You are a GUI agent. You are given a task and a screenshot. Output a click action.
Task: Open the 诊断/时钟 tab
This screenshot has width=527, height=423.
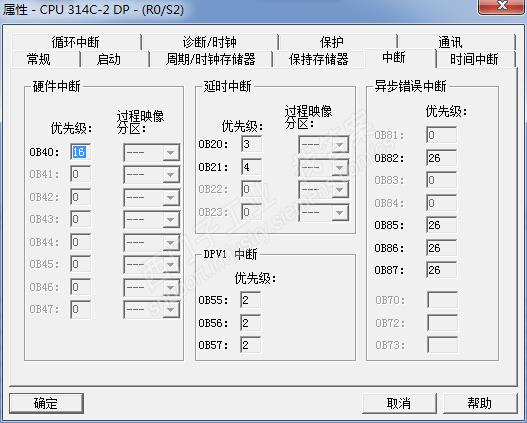coord(210,42)
